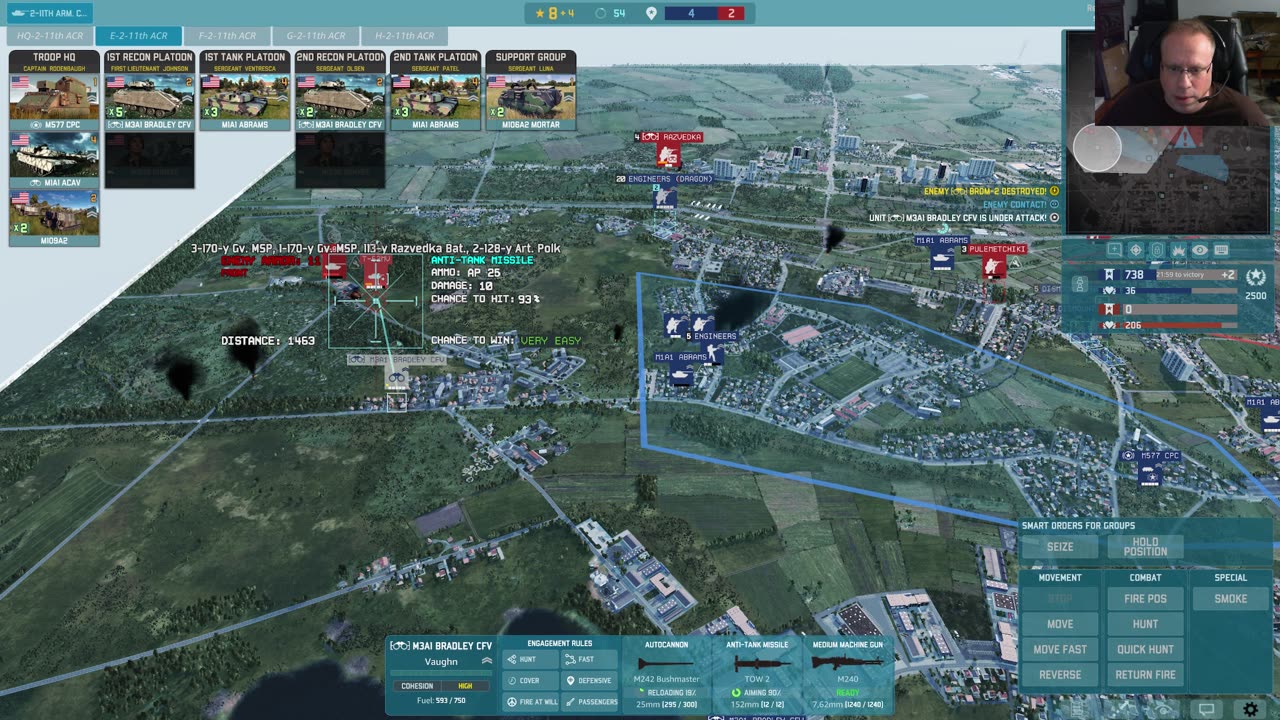Click the blue team score 4
This screenshot has height=720, width=1280.
pyautogui.click(x=692, y=13)
